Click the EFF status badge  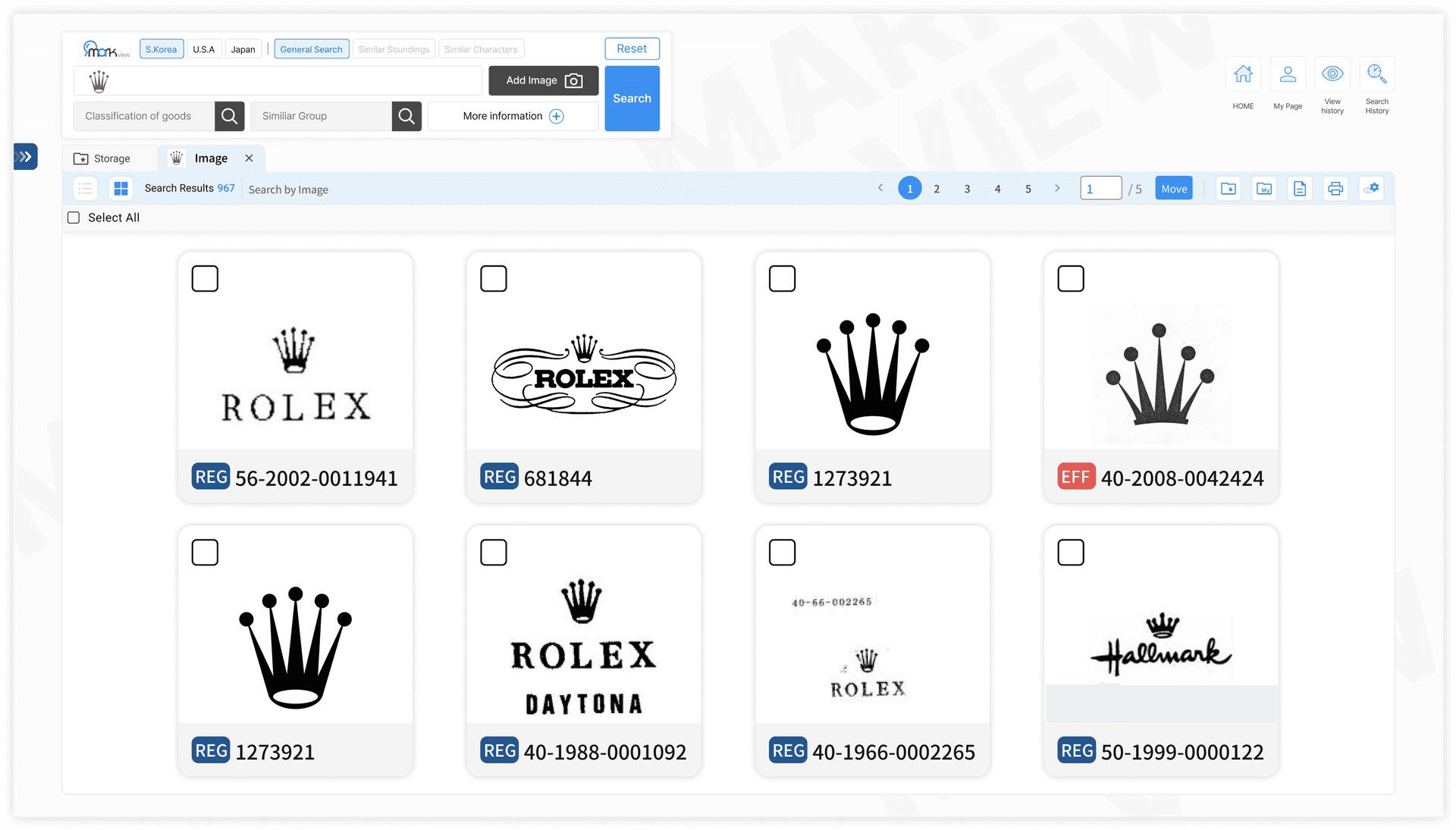click(1076, 476)
